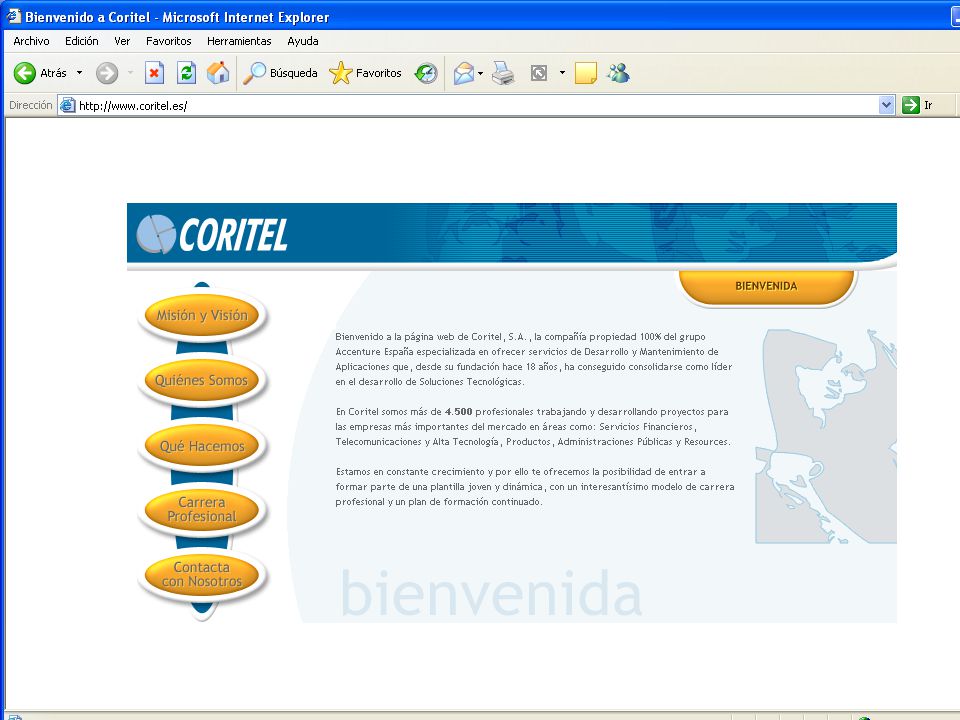Click the grey Forward arrow button

coord(107,73)
